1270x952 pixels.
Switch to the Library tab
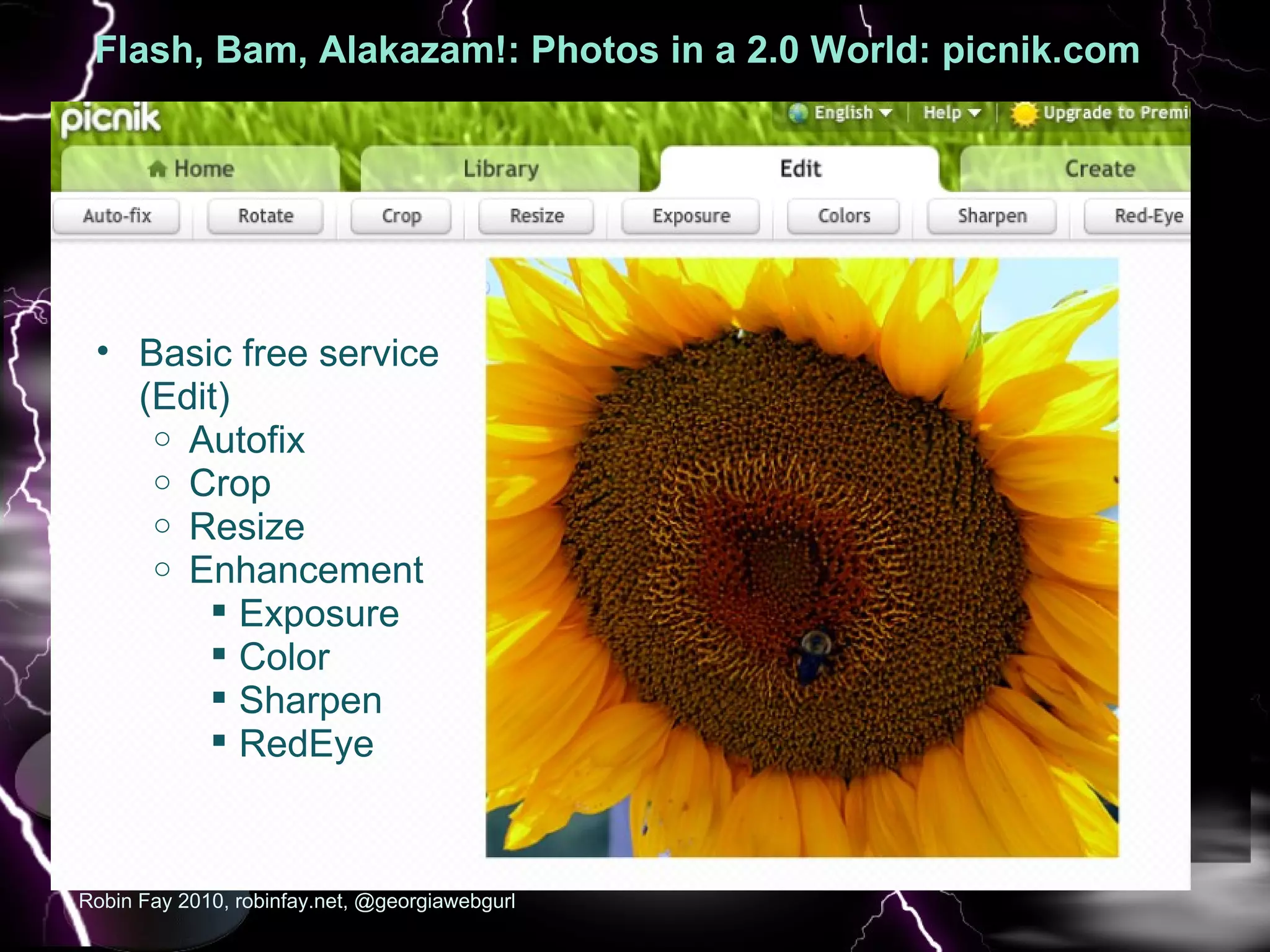point(500,169)
